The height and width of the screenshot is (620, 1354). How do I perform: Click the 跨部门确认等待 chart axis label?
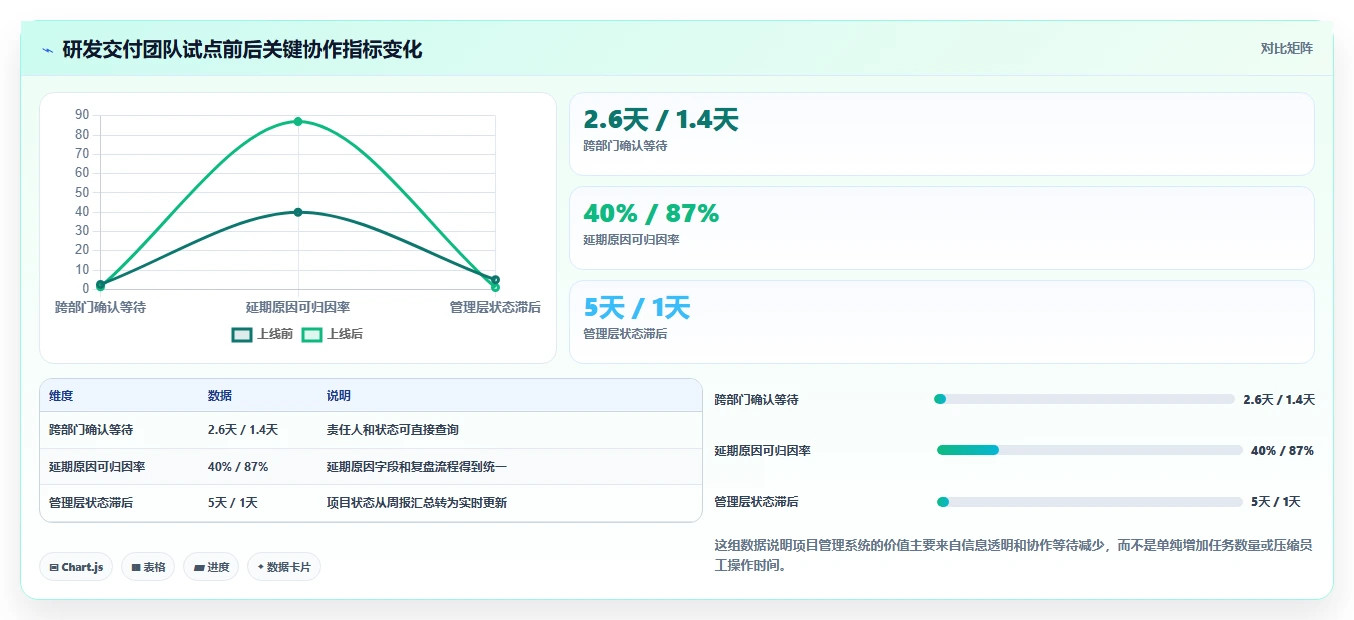tap(100, 307)
